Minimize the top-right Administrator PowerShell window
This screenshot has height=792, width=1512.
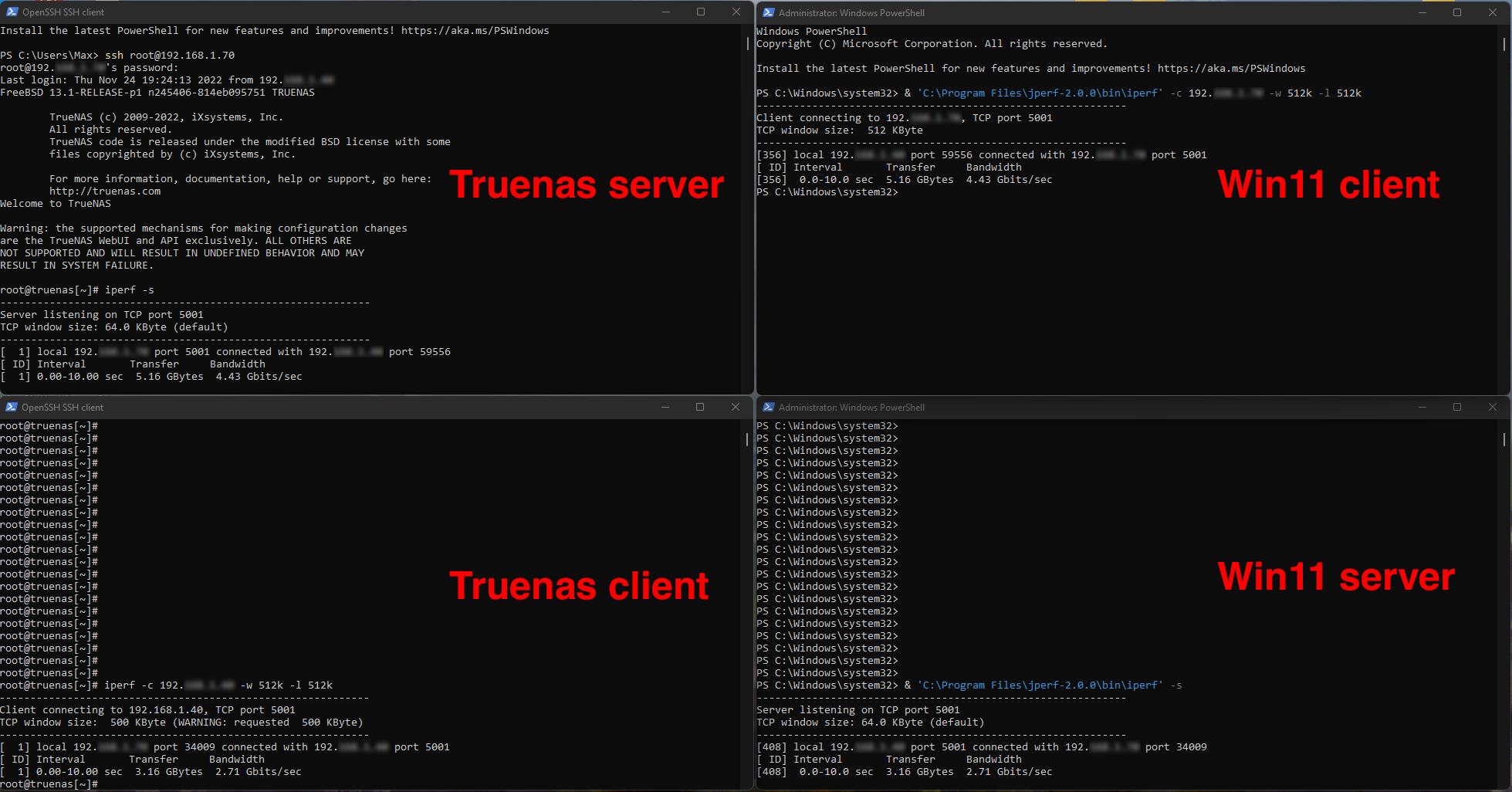(x=1422, y=12)
